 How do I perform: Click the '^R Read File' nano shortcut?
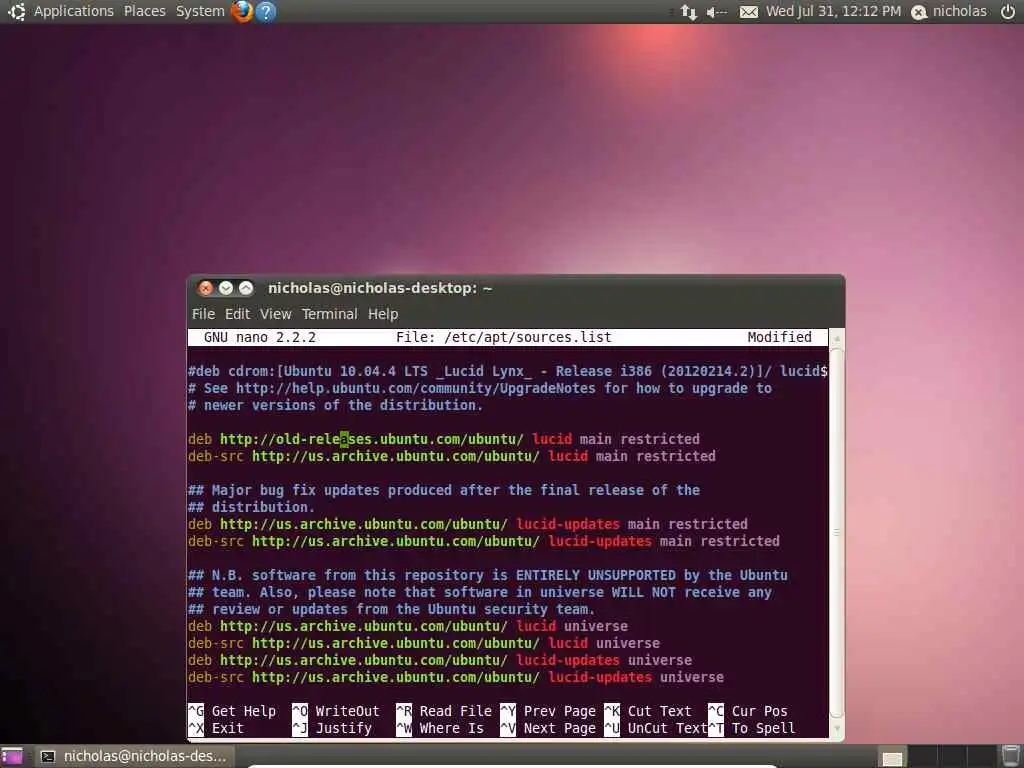coord(444,711)
